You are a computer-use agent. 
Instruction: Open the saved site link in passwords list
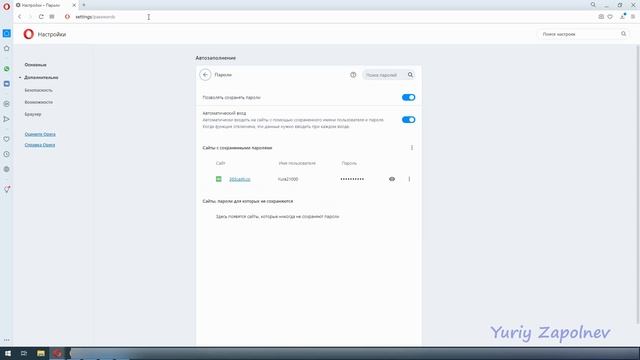pyautogui.click(x=240, y=180)
